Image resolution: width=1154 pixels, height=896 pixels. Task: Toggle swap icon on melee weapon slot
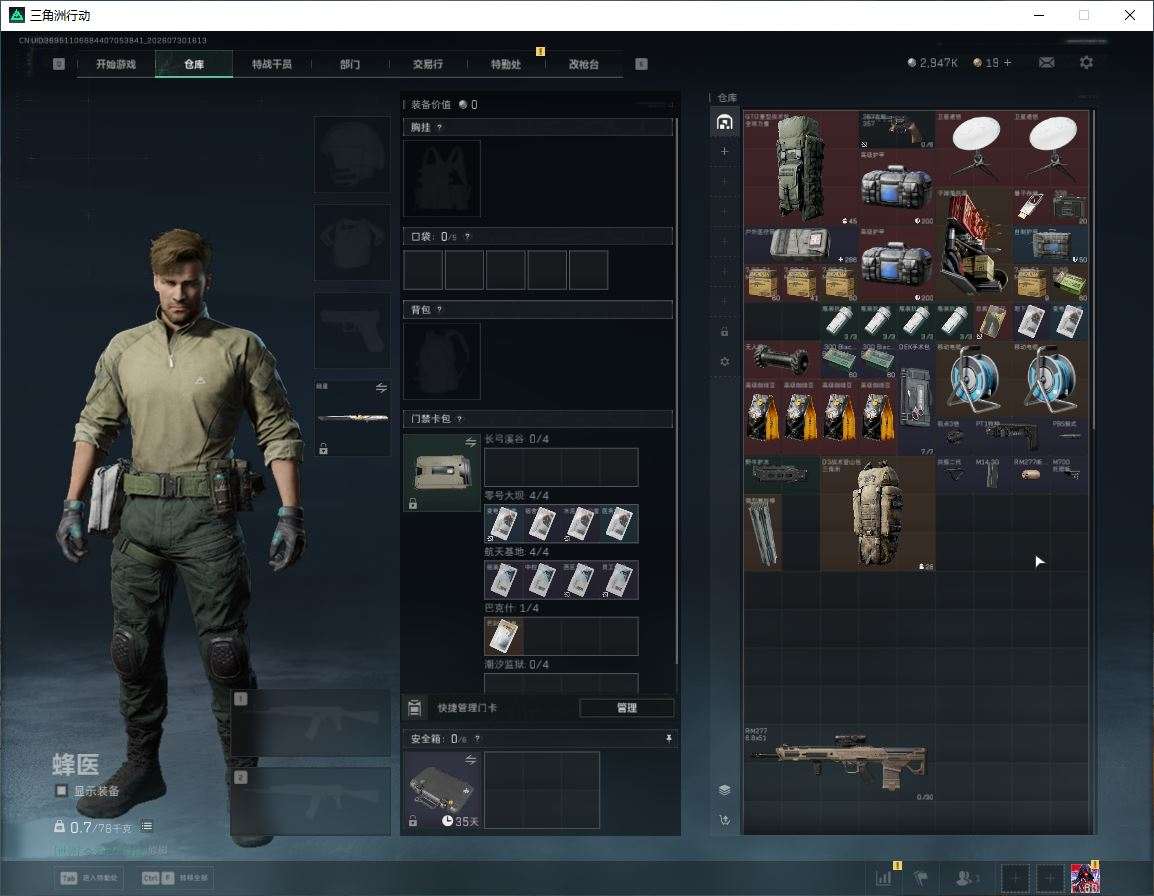tap(381, 388)
